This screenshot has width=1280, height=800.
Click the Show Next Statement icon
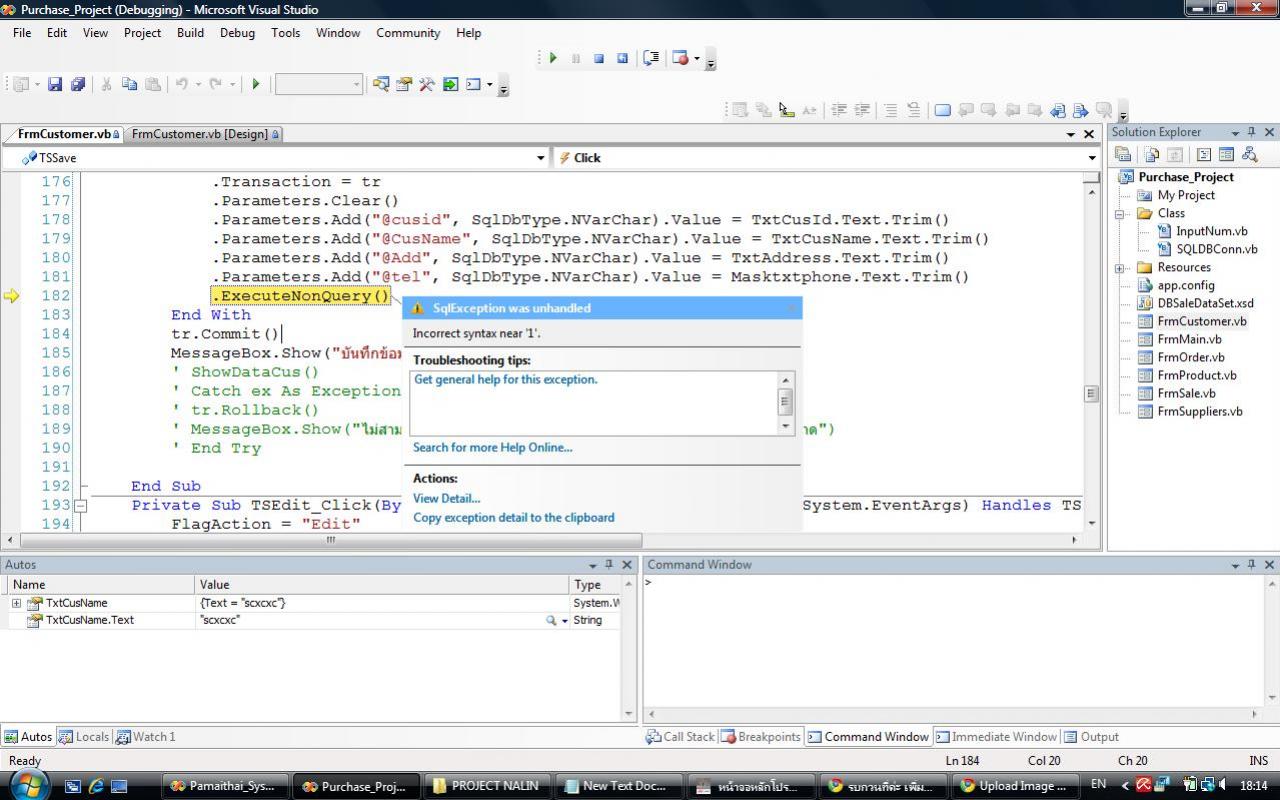click(651, 58)
